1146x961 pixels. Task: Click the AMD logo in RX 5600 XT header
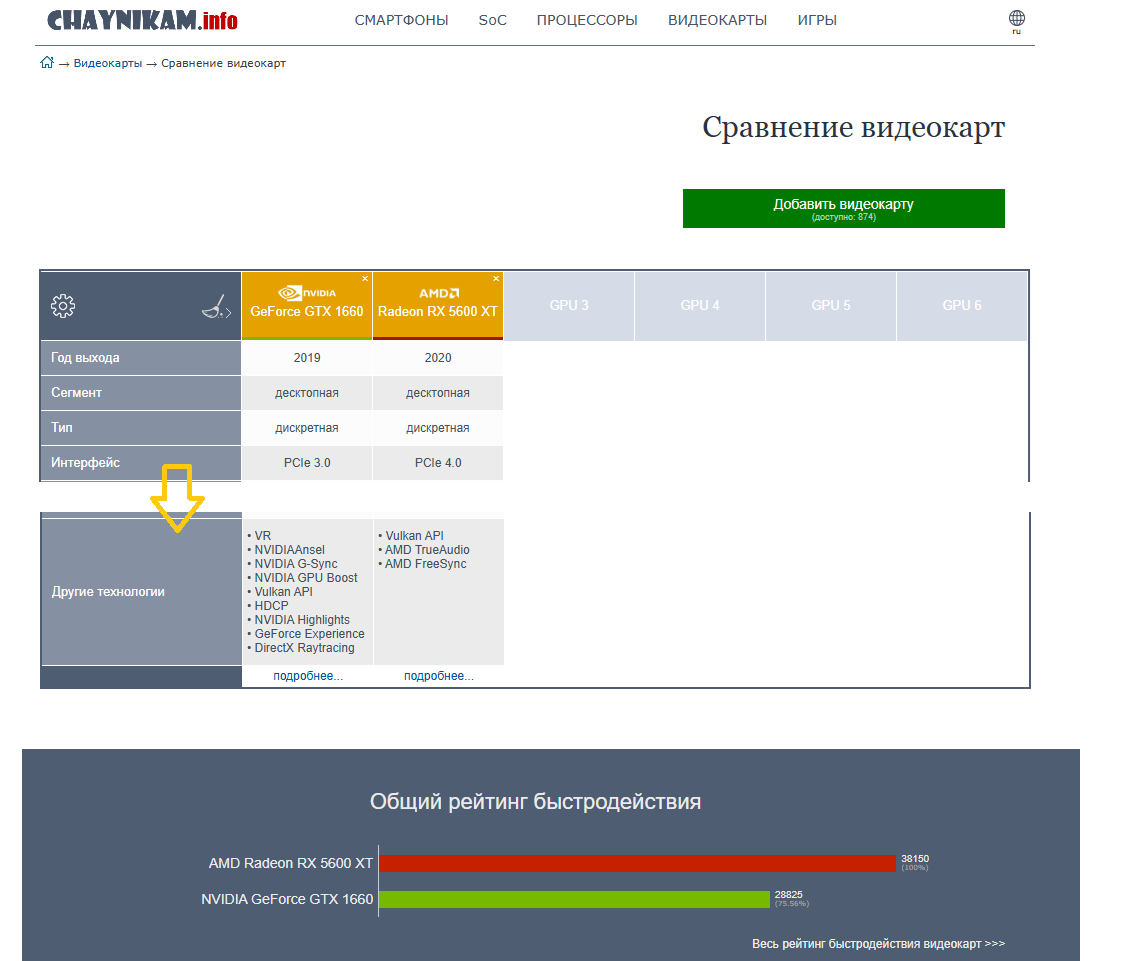click(x=439, y=293)
